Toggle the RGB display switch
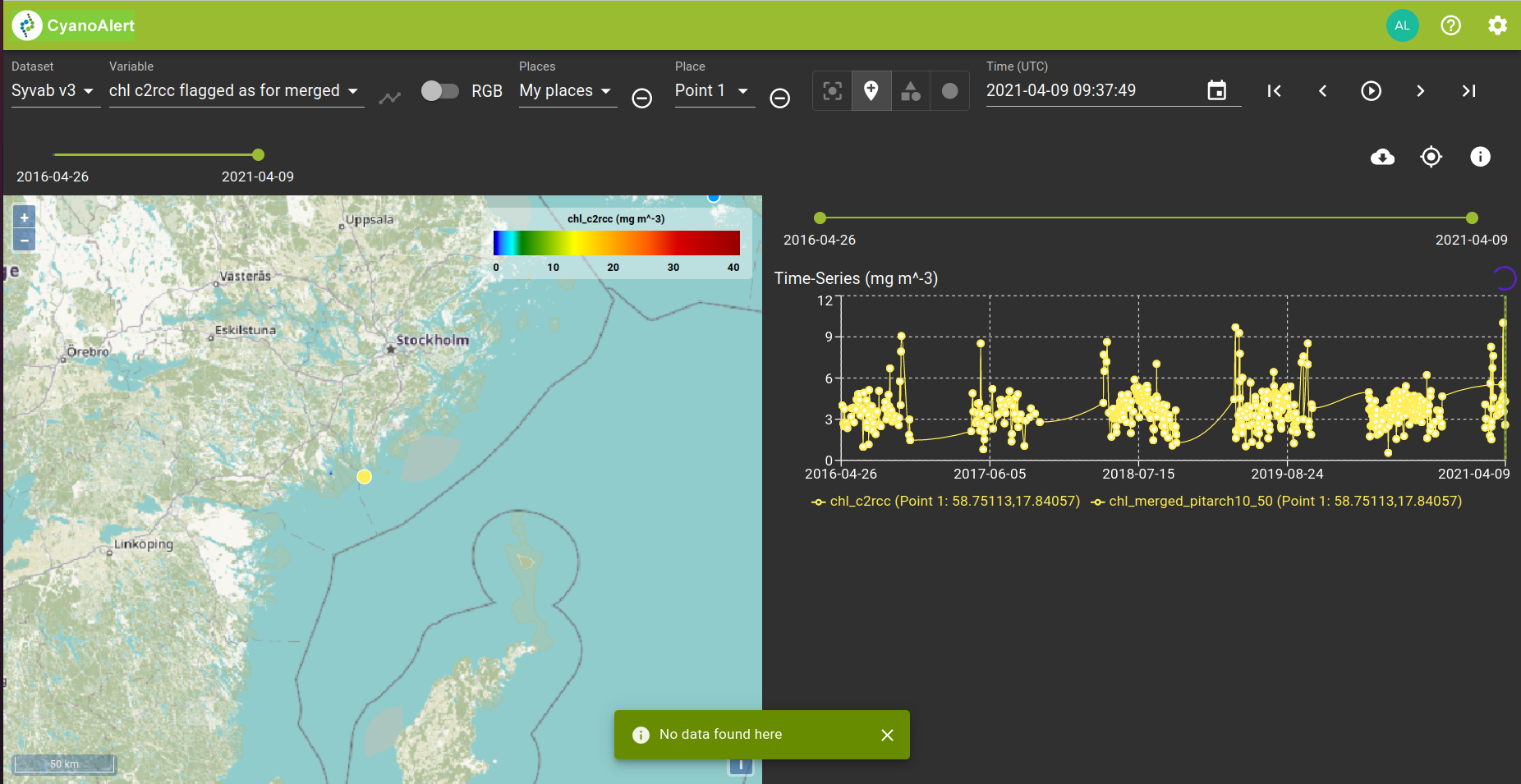The image size is (1521, 784). tap(440, 91)
